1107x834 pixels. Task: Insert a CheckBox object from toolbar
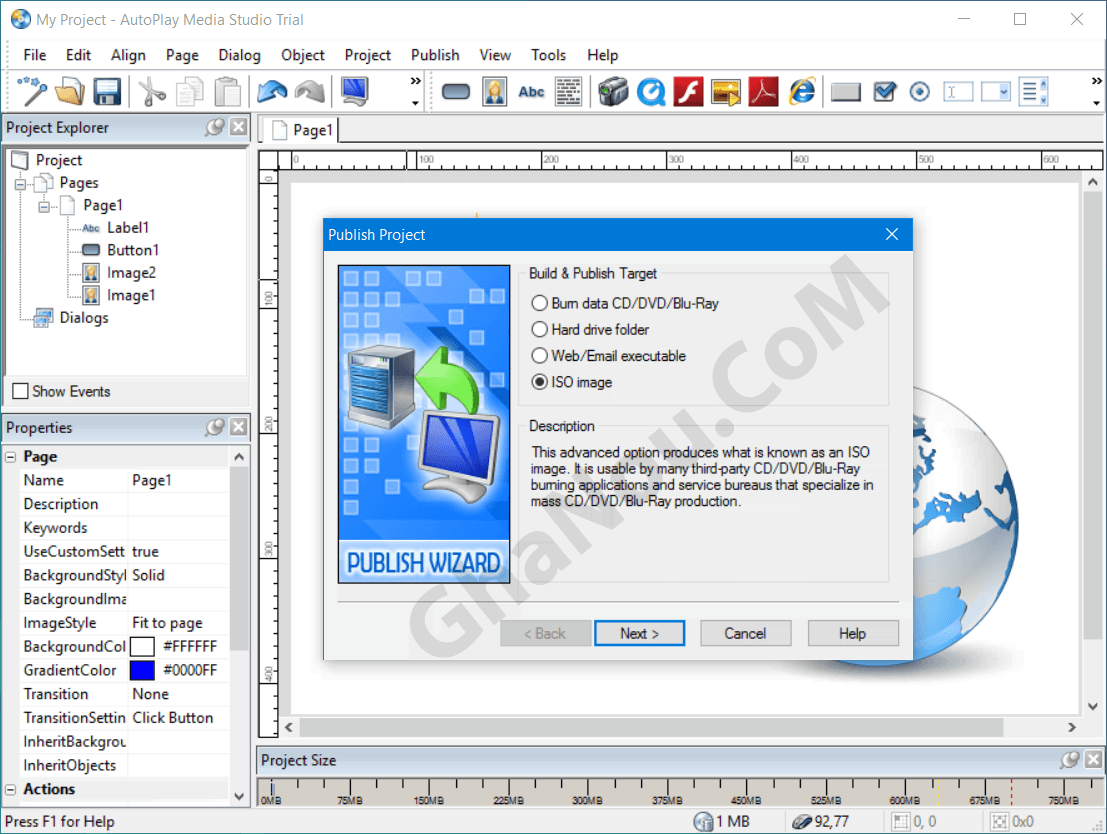pyautogui.click(x=884, y=92)
